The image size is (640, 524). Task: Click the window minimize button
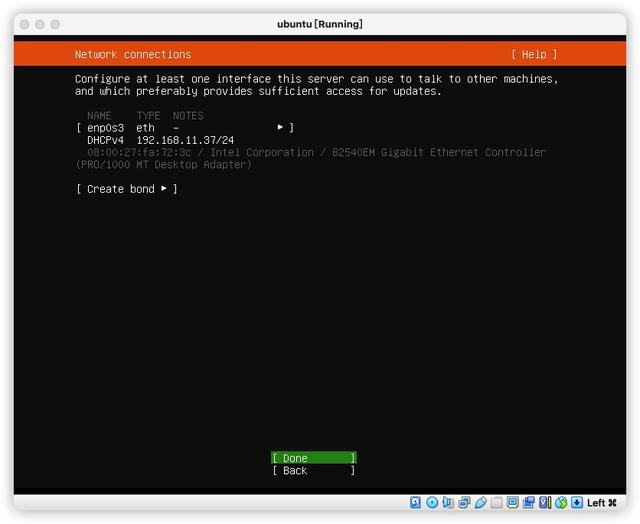coord(40,24)
